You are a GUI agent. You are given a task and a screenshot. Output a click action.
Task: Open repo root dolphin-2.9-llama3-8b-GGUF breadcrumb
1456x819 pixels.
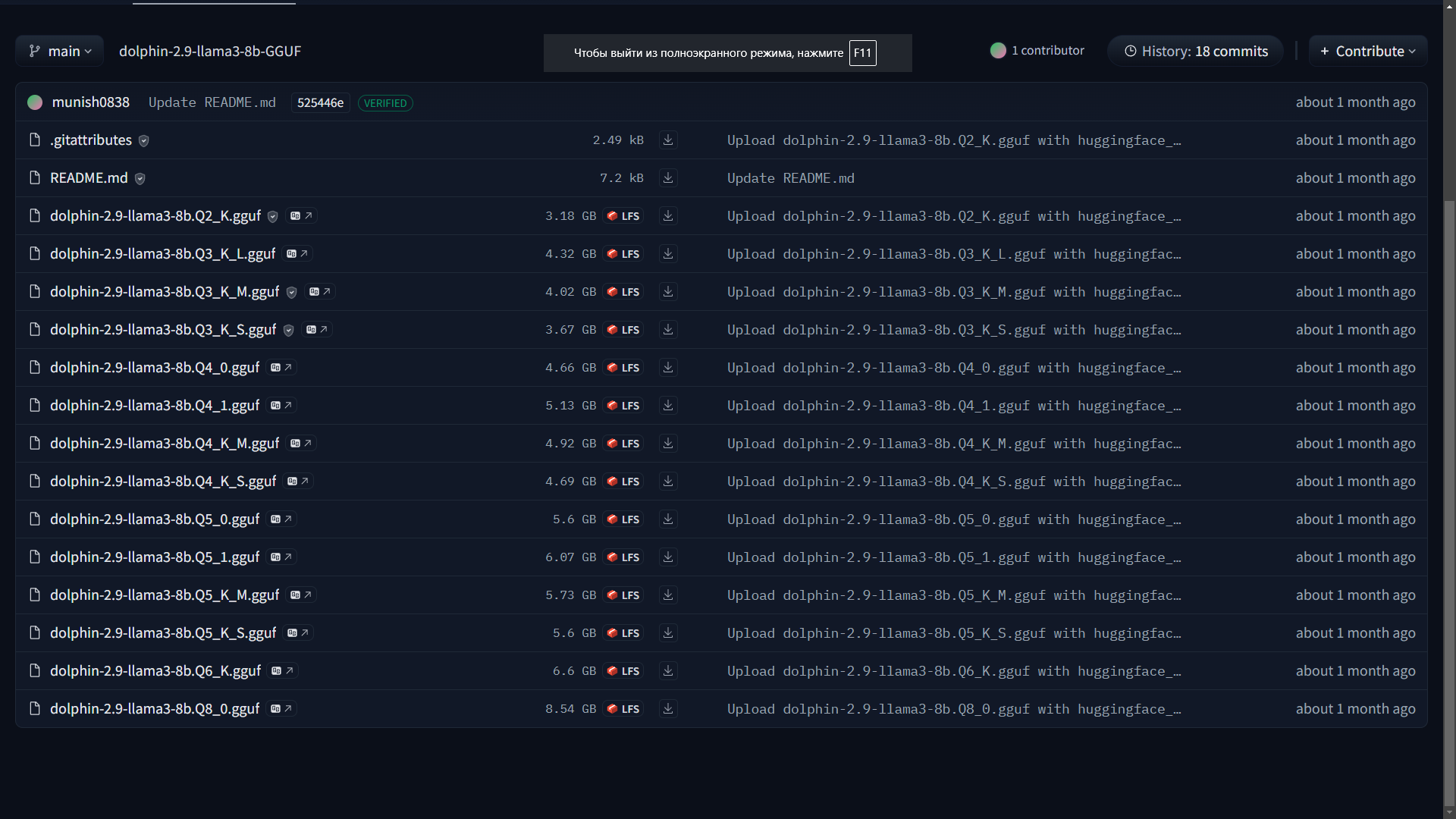pos(210,51)
